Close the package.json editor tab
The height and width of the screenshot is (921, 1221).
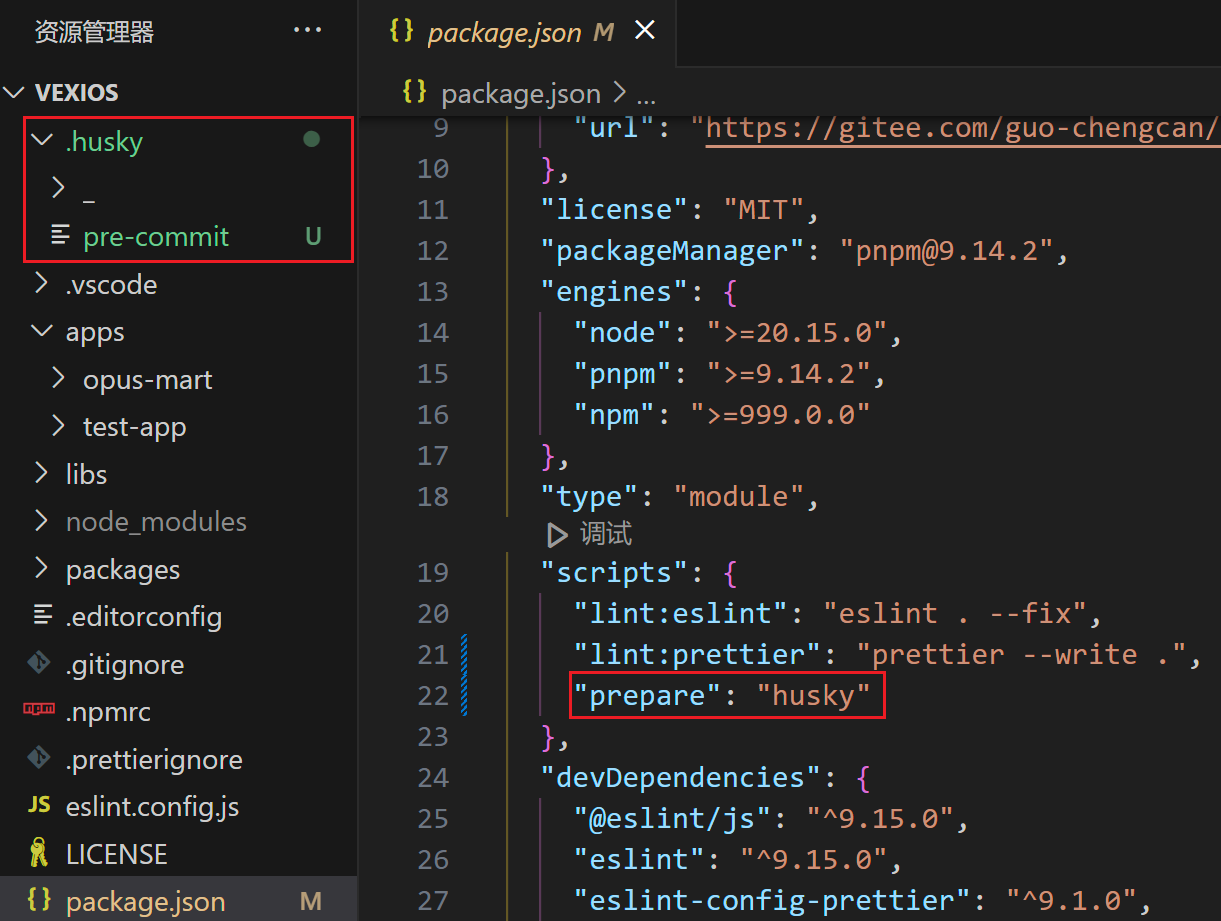coord(645,31)
